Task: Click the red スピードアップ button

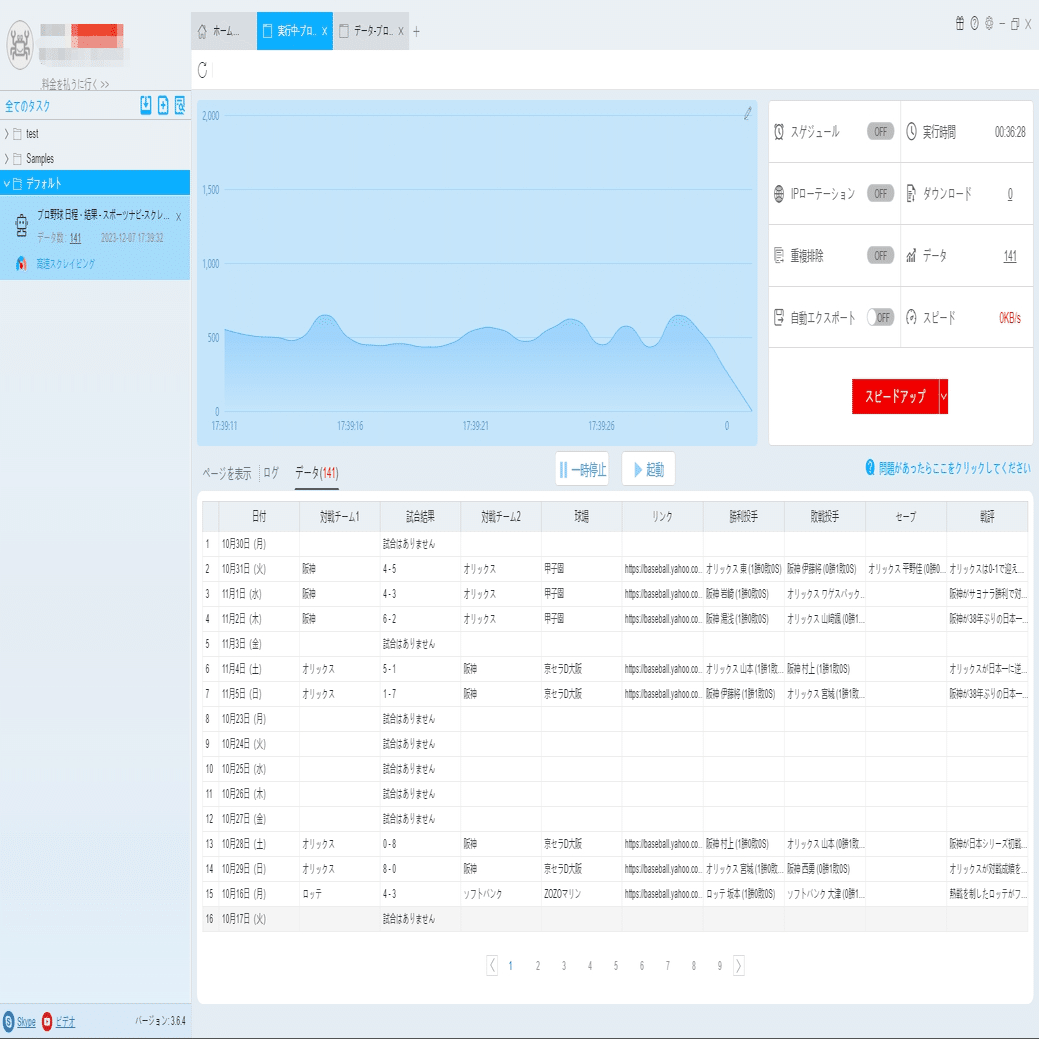Action: 895,396
